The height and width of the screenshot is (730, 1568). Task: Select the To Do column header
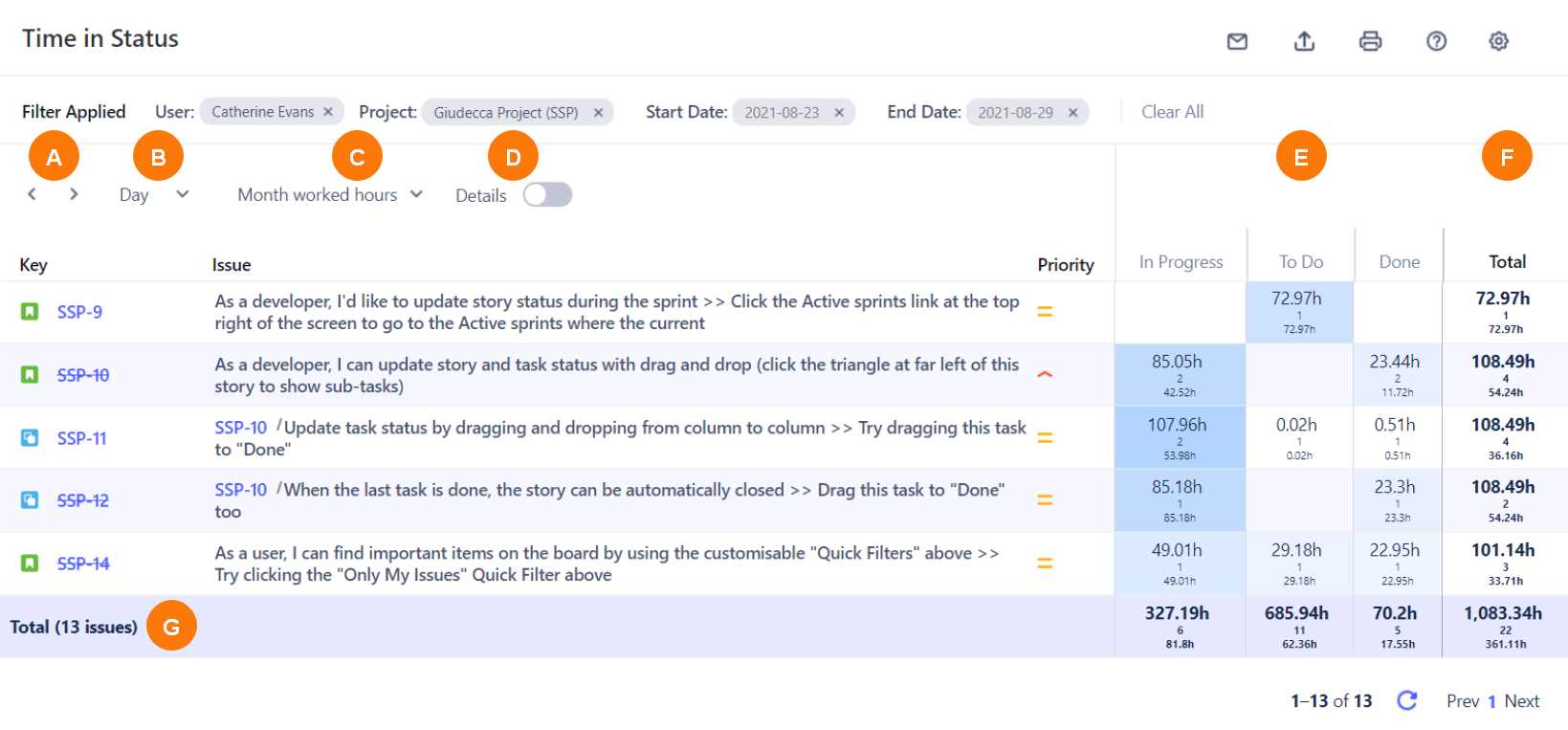[1300, 262]
